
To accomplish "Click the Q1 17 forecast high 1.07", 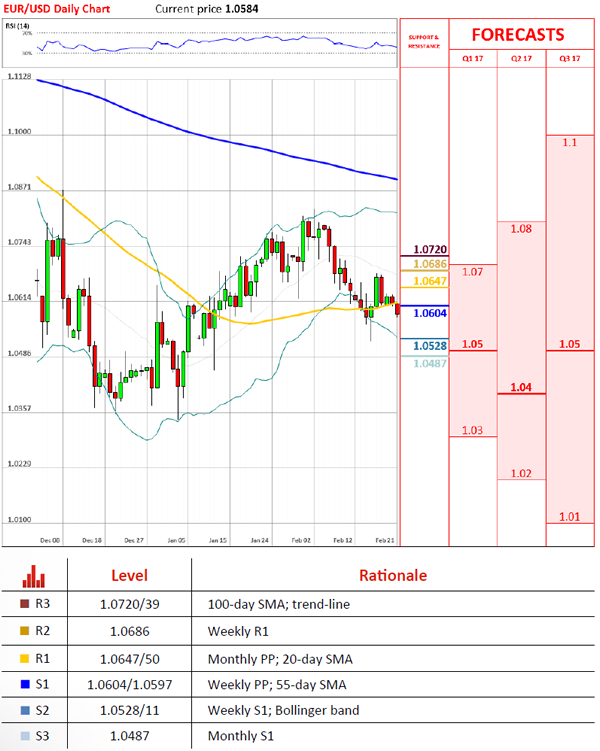I will [473, 272].
